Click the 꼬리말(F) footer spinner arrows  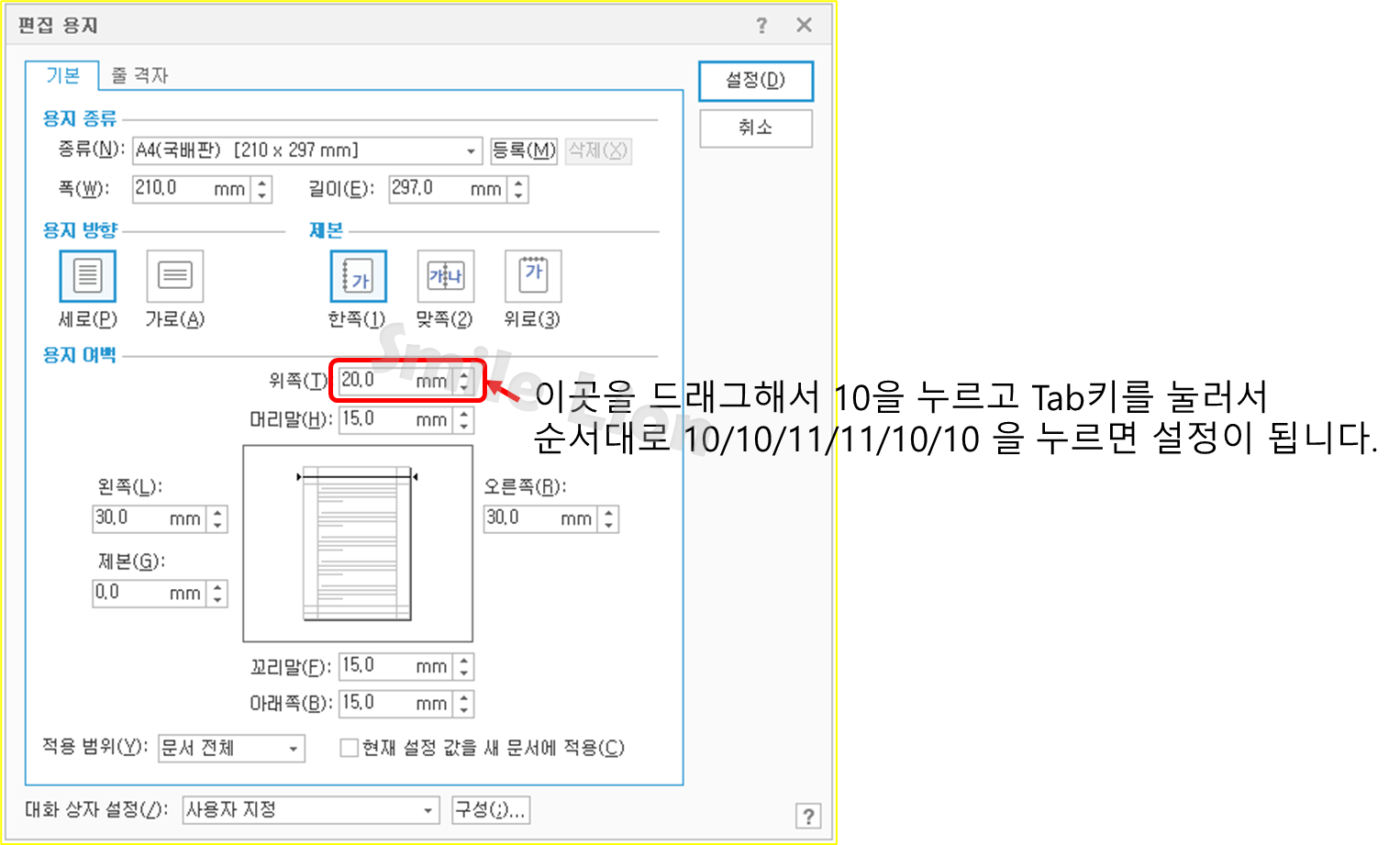tap(464, 666)
